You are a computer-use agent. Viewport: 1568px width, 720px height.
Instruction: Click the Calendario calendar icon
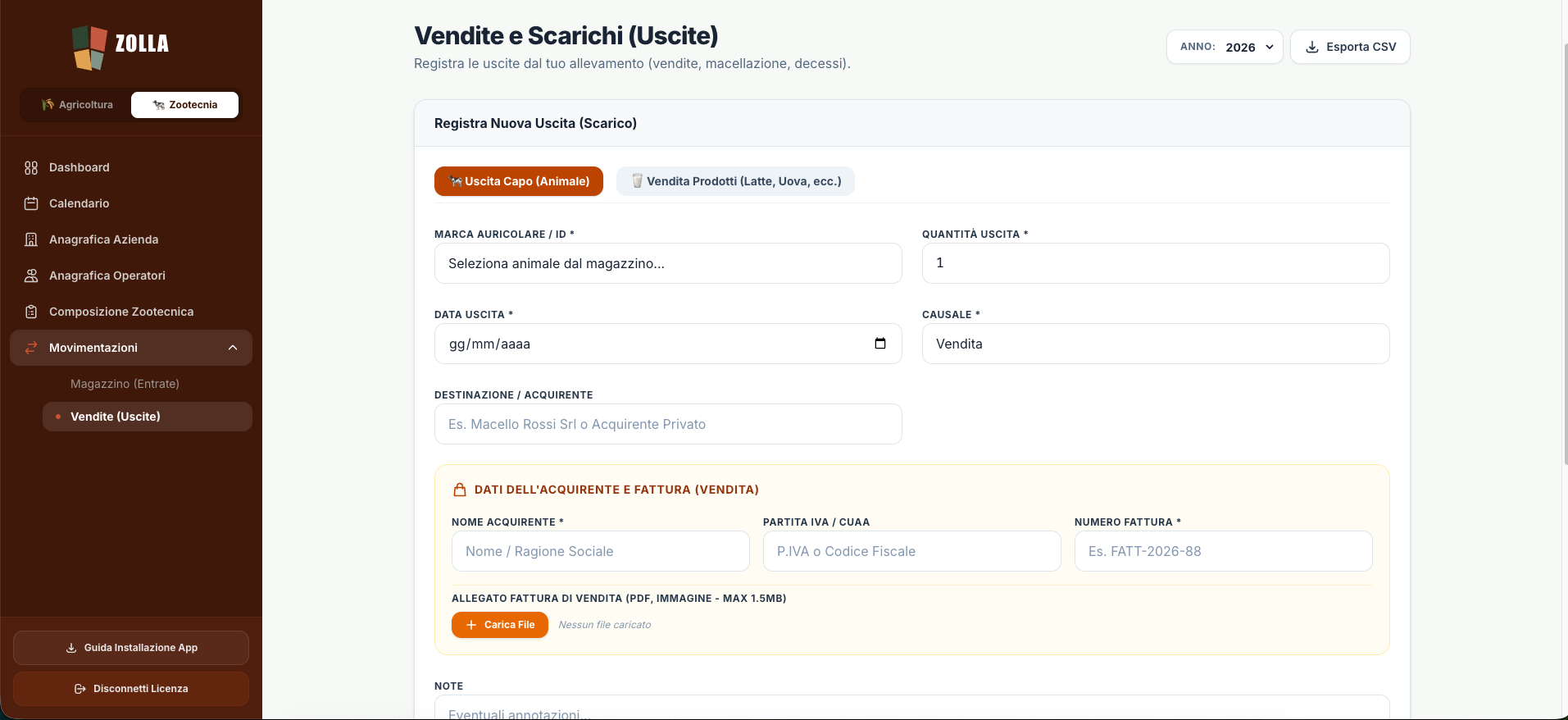coord(31,203)
